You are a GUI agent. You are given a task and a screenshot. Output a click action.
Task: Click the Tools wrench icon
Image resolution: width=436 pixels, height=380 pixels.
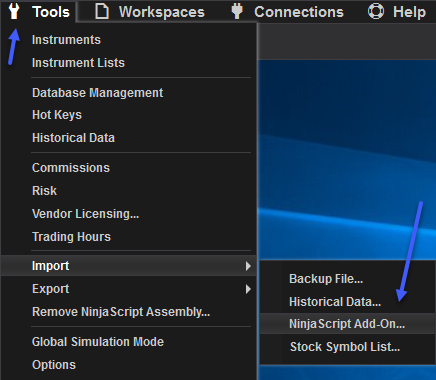(14, 11)
